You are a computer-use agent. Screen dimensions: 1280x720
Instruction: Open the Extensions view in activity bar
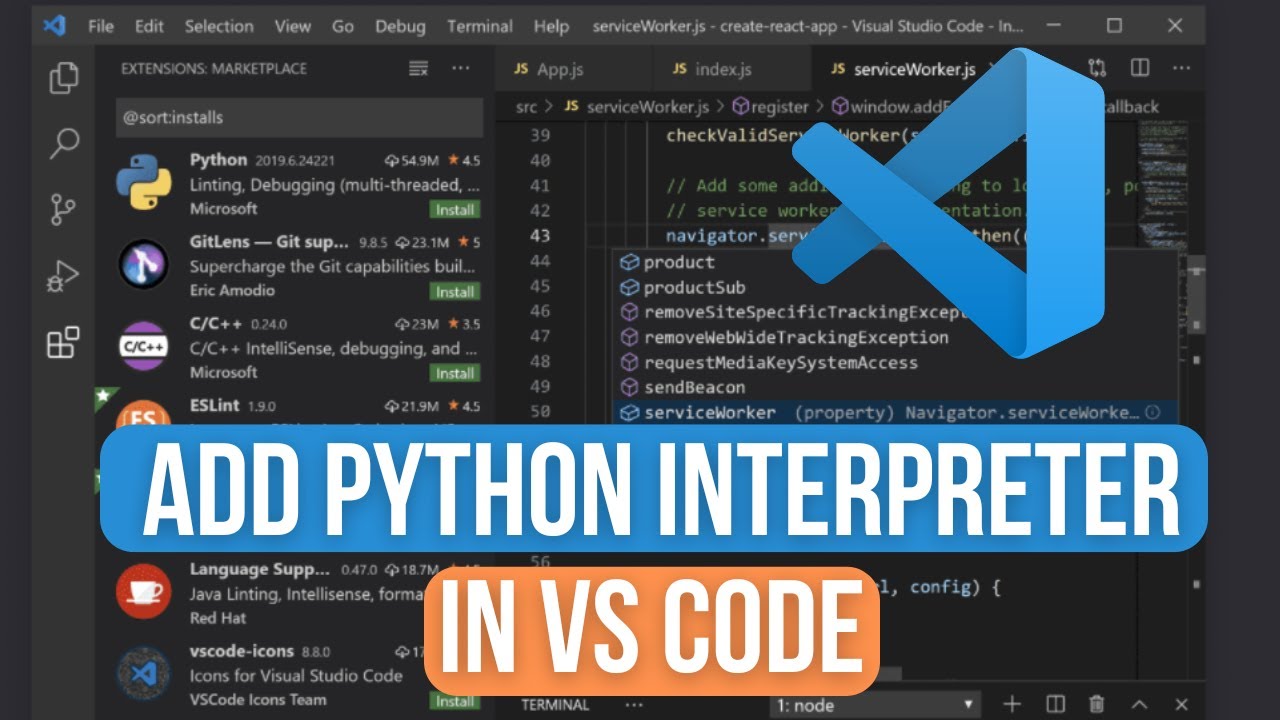point(63,342)
